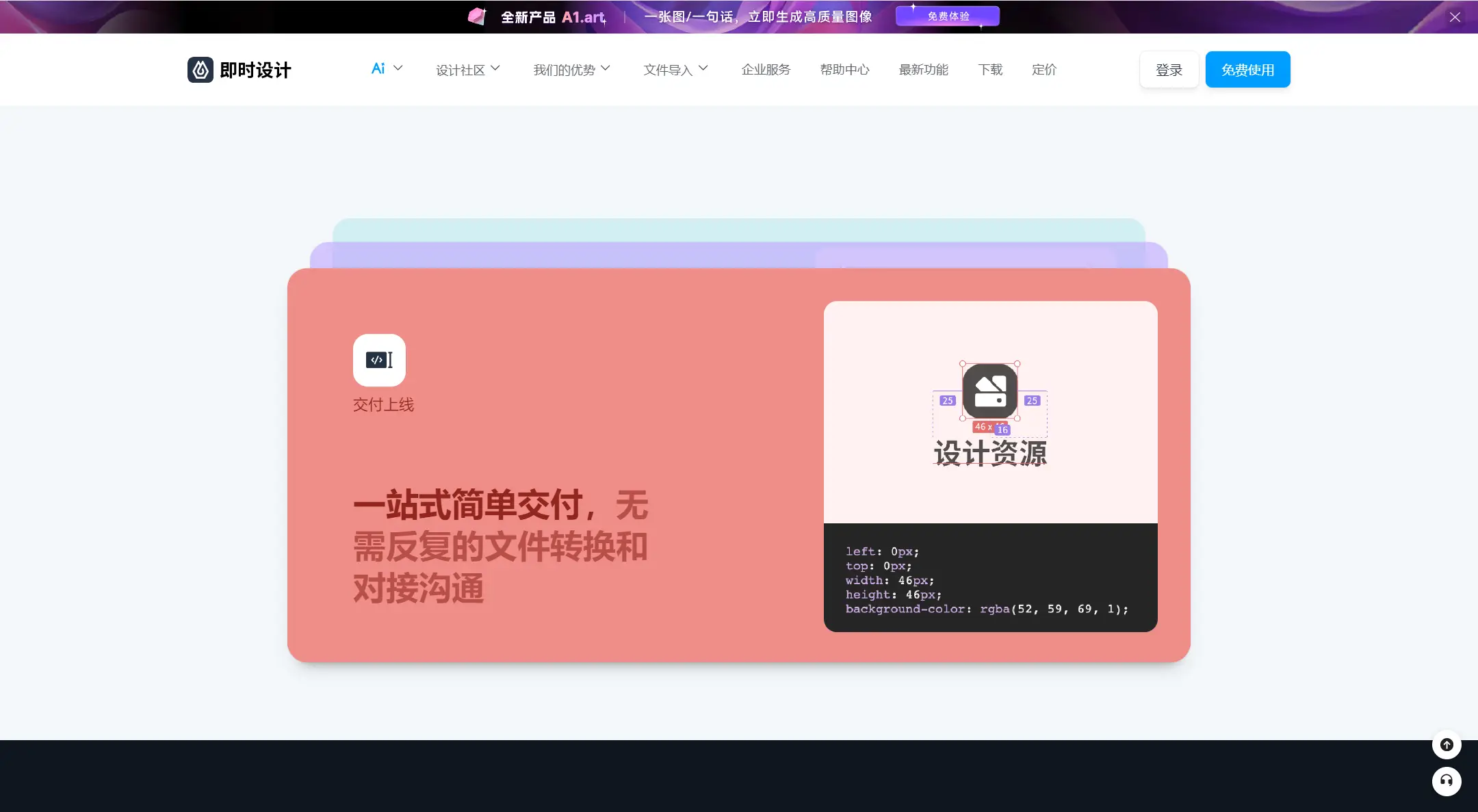
Task: Click the Ai menu icon in navigation
Action: point(379,68)
